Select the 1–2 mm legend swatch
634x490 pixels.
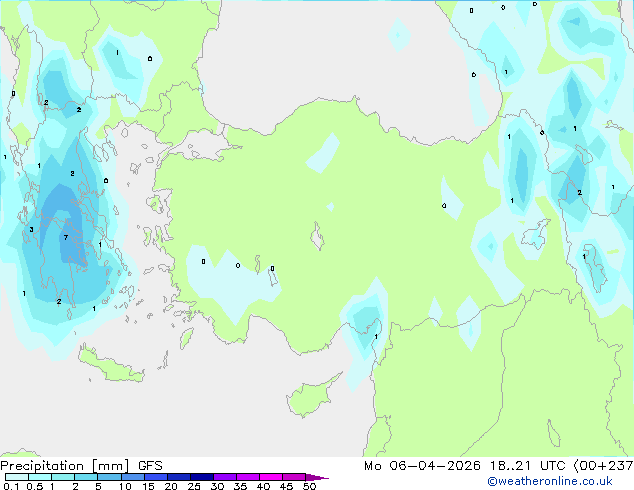[x=63, y=477]
